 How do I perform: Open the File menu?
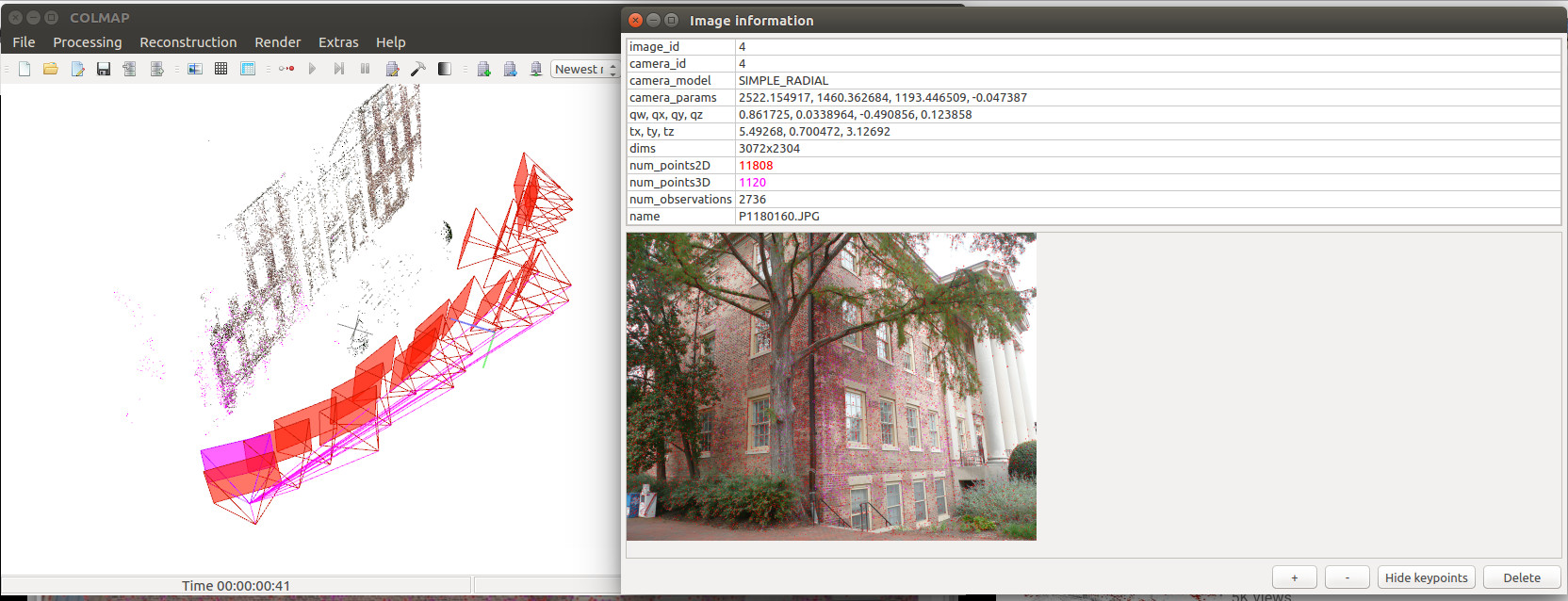(24, 42)
